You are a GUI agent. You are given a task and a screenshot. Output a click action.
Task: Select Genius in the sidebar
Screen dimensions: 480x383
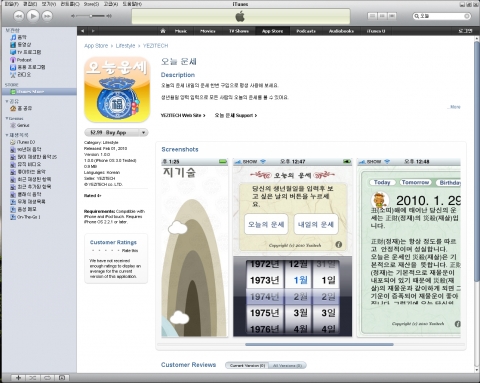coord(23,125)
